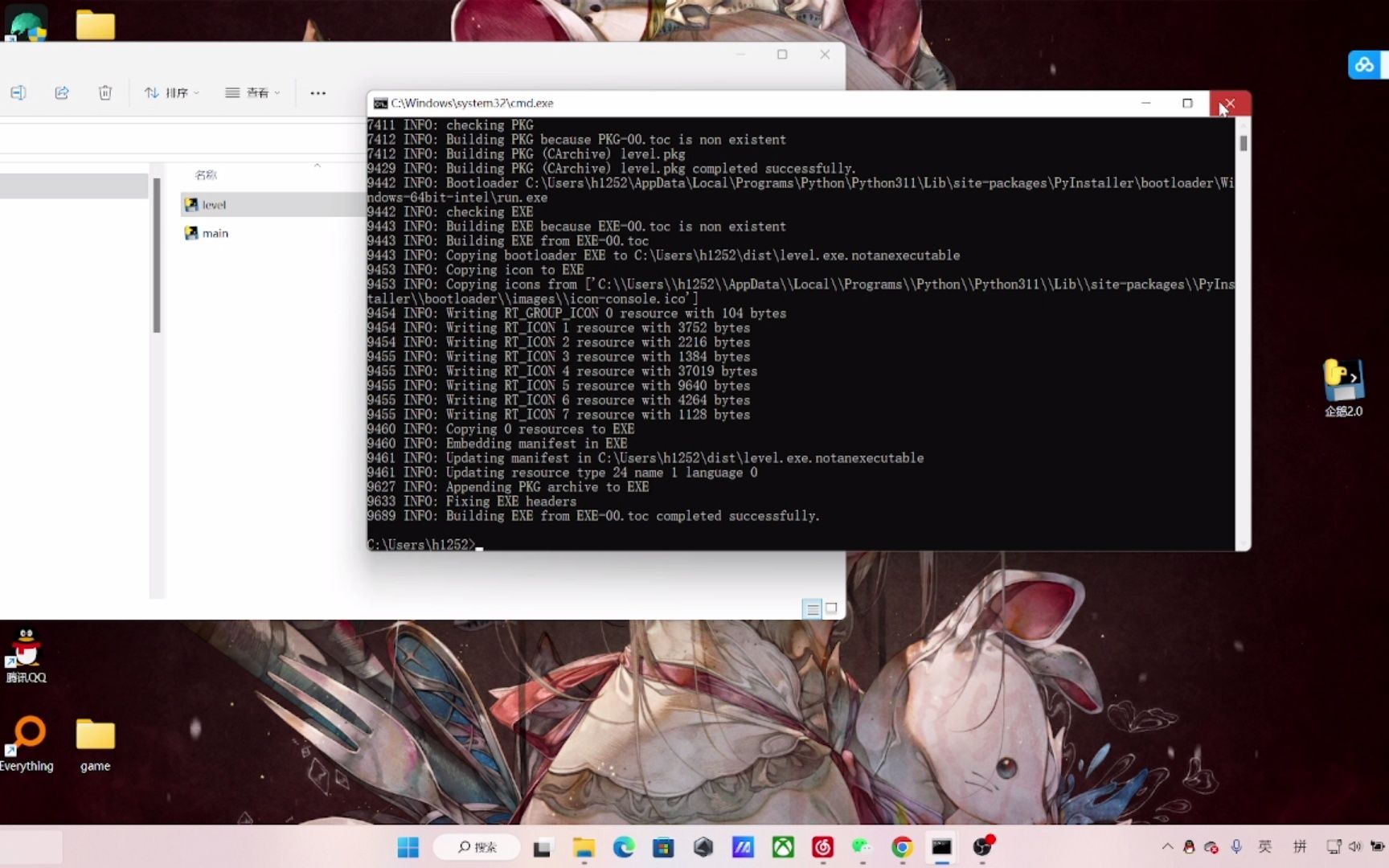Viewport: 1389px width, 868px height.
Task: Close the cmd.exe window
Action: tap(1230, 103)
